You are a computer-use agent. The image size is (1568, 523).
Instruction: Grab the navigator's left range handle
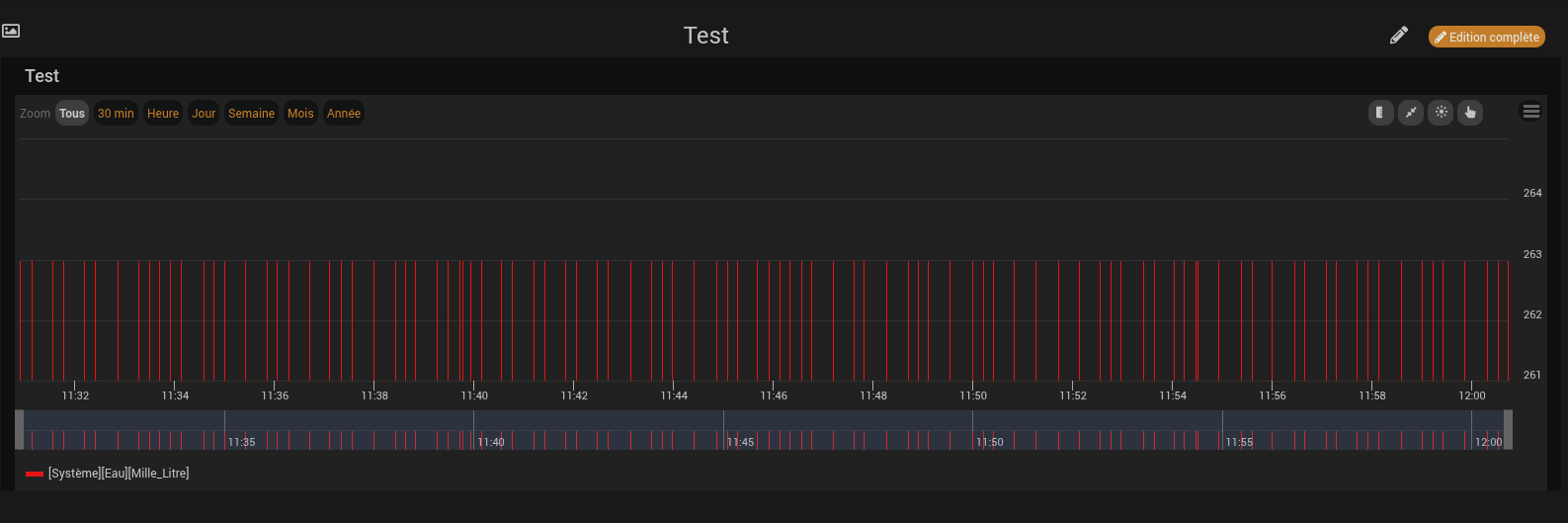pos(20,430)
